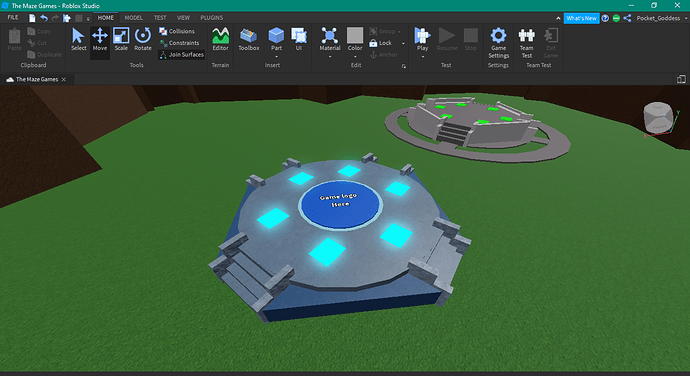Activate the Scale tool
The height and width of the screenshot is (376, 690).
click(x=121, y=40)
